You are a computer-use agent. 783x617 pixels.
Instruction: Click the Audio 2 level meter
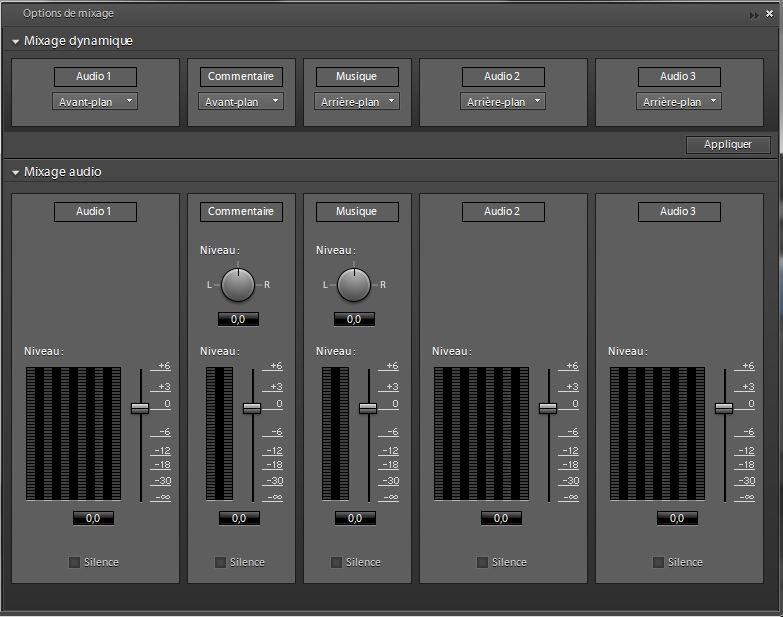point(481,434)
